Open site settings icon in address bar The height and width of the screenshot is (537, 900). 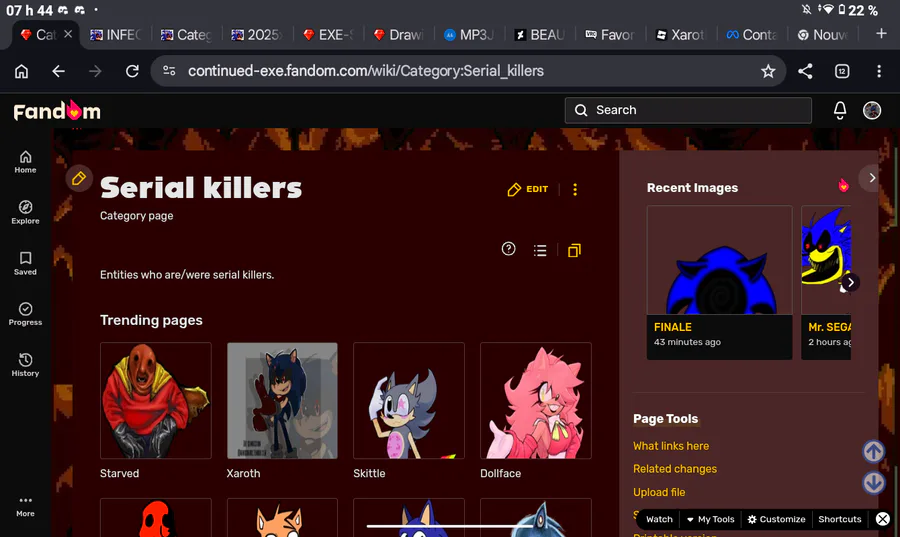pos(169,71)
